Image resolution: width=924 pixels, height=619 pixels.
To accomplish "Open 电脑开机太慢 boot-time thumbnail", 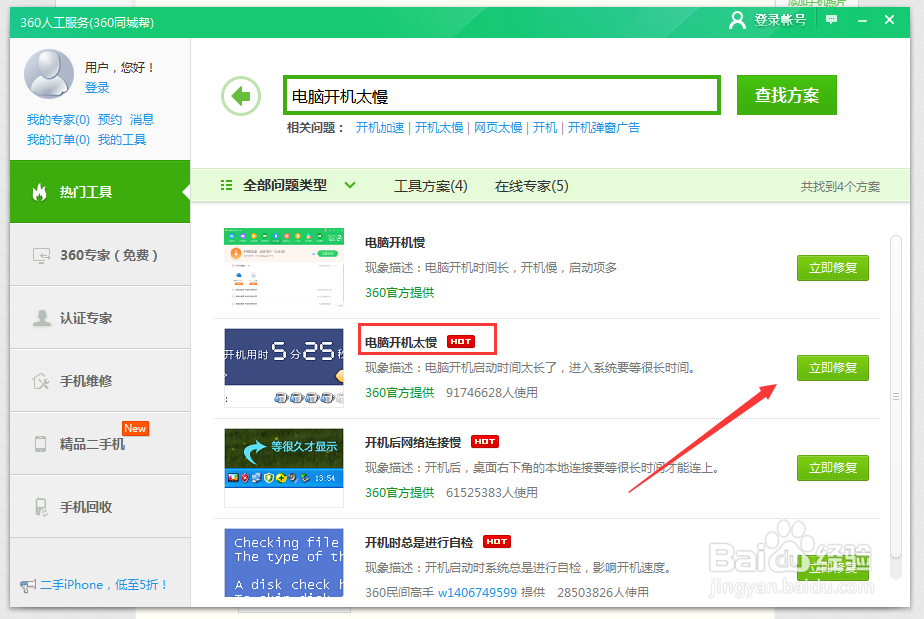I will coord(284,367).
